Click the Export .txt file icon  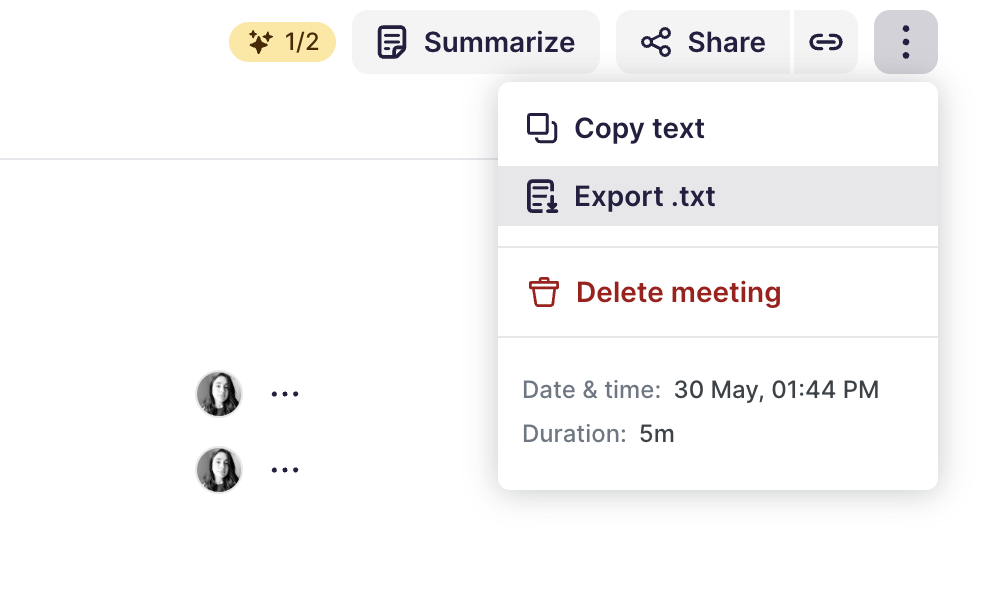click(x=542, y=196)
